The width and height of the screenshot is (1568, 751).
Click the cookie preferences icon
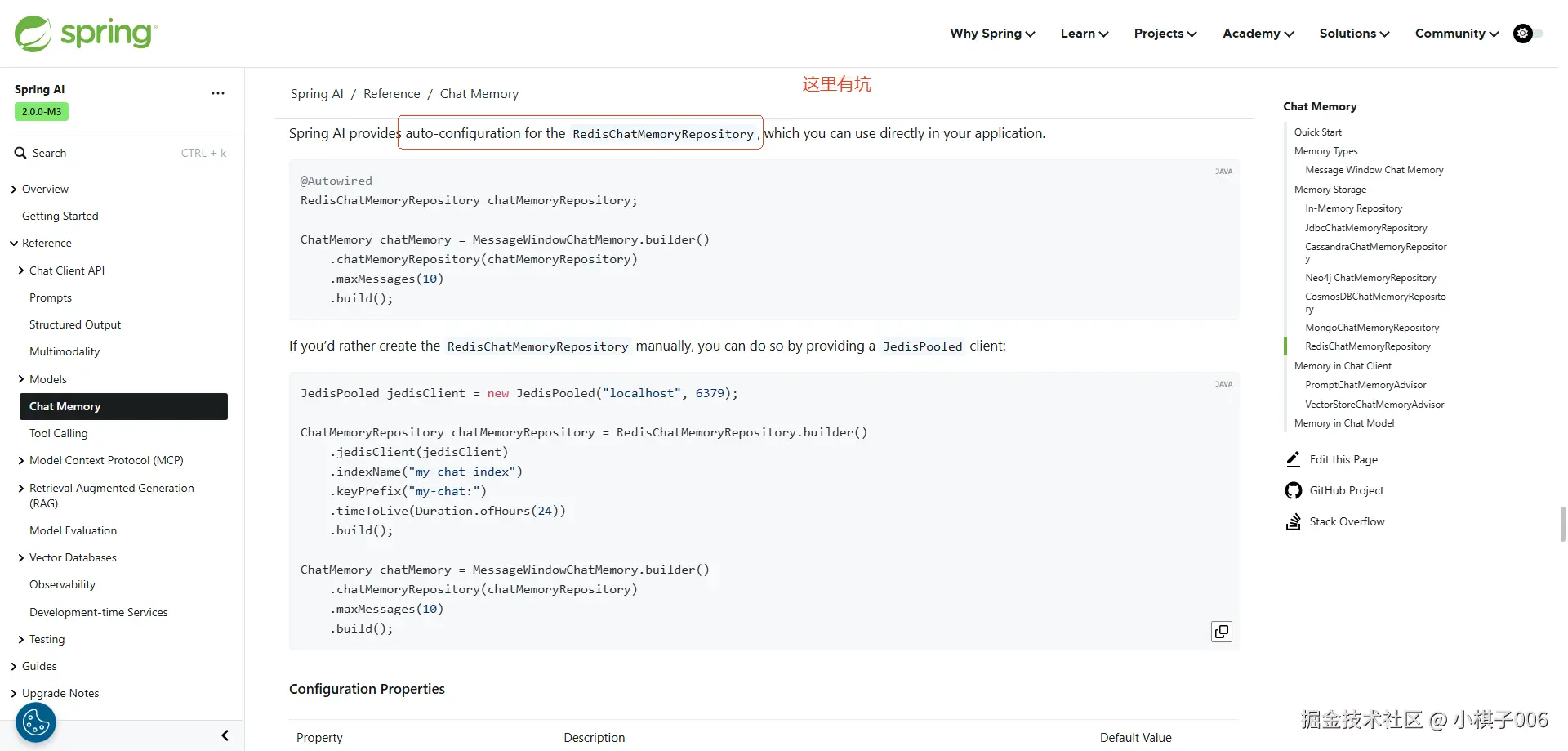[36, 723]
